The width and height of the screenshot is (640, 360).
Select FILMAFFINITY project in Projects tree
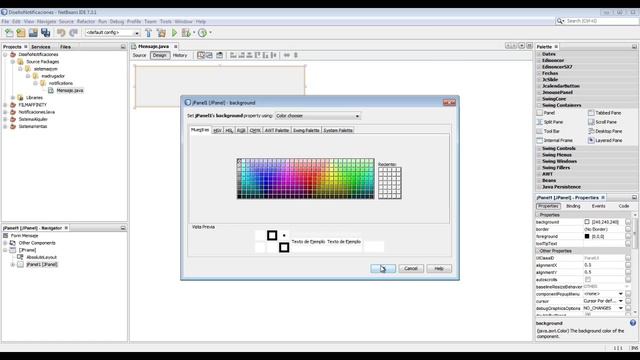click(33, 105)
